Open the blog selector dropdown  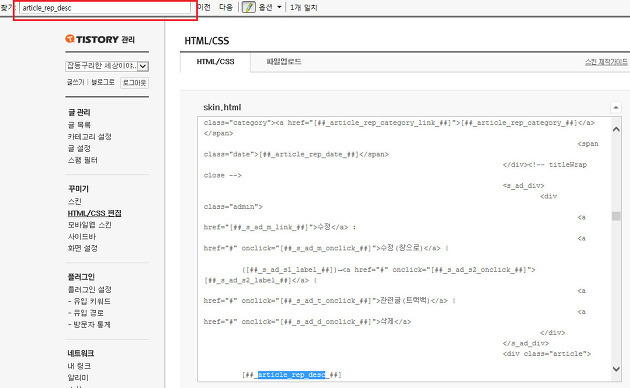(x=107, y=66)
